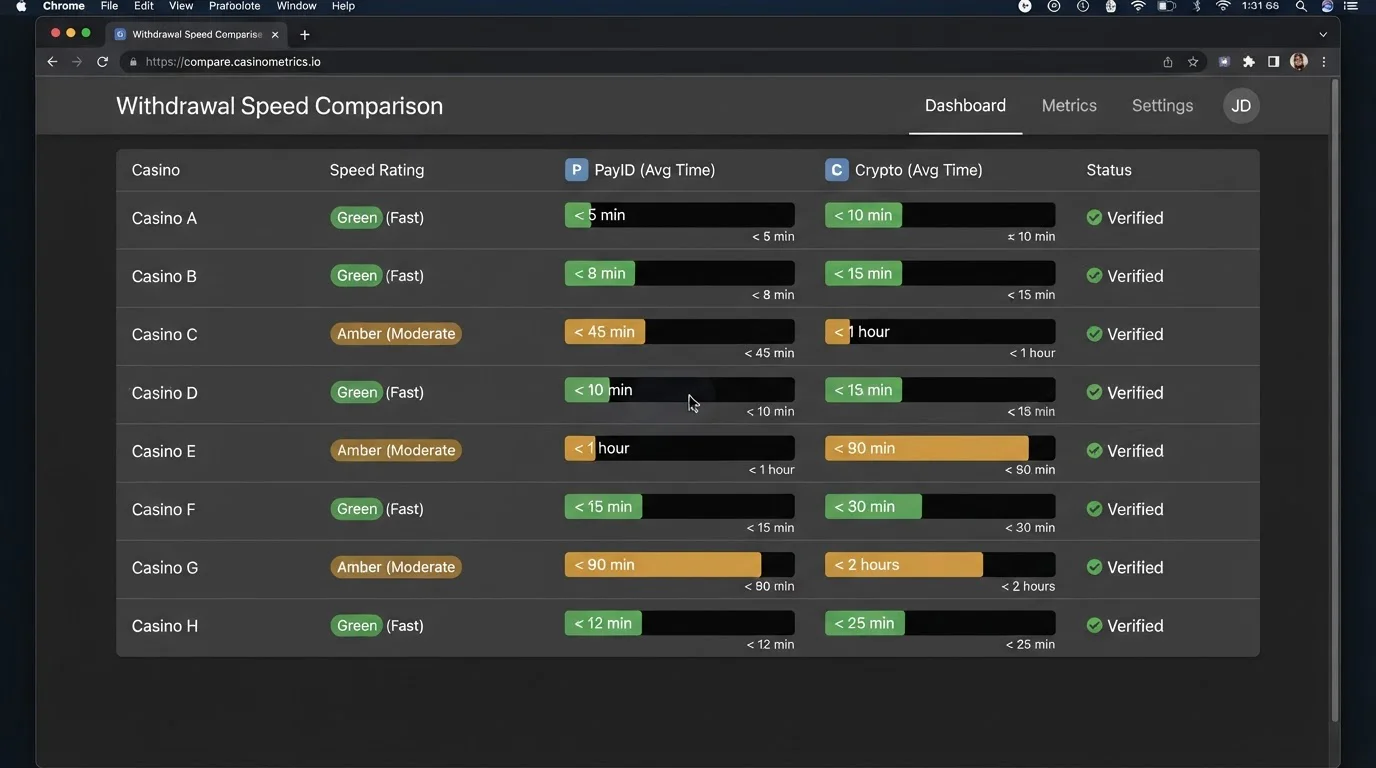Click the Casino column header
Image resolution: width=1376 pixels, height=768 pixels.
click(x=156, y=170)
